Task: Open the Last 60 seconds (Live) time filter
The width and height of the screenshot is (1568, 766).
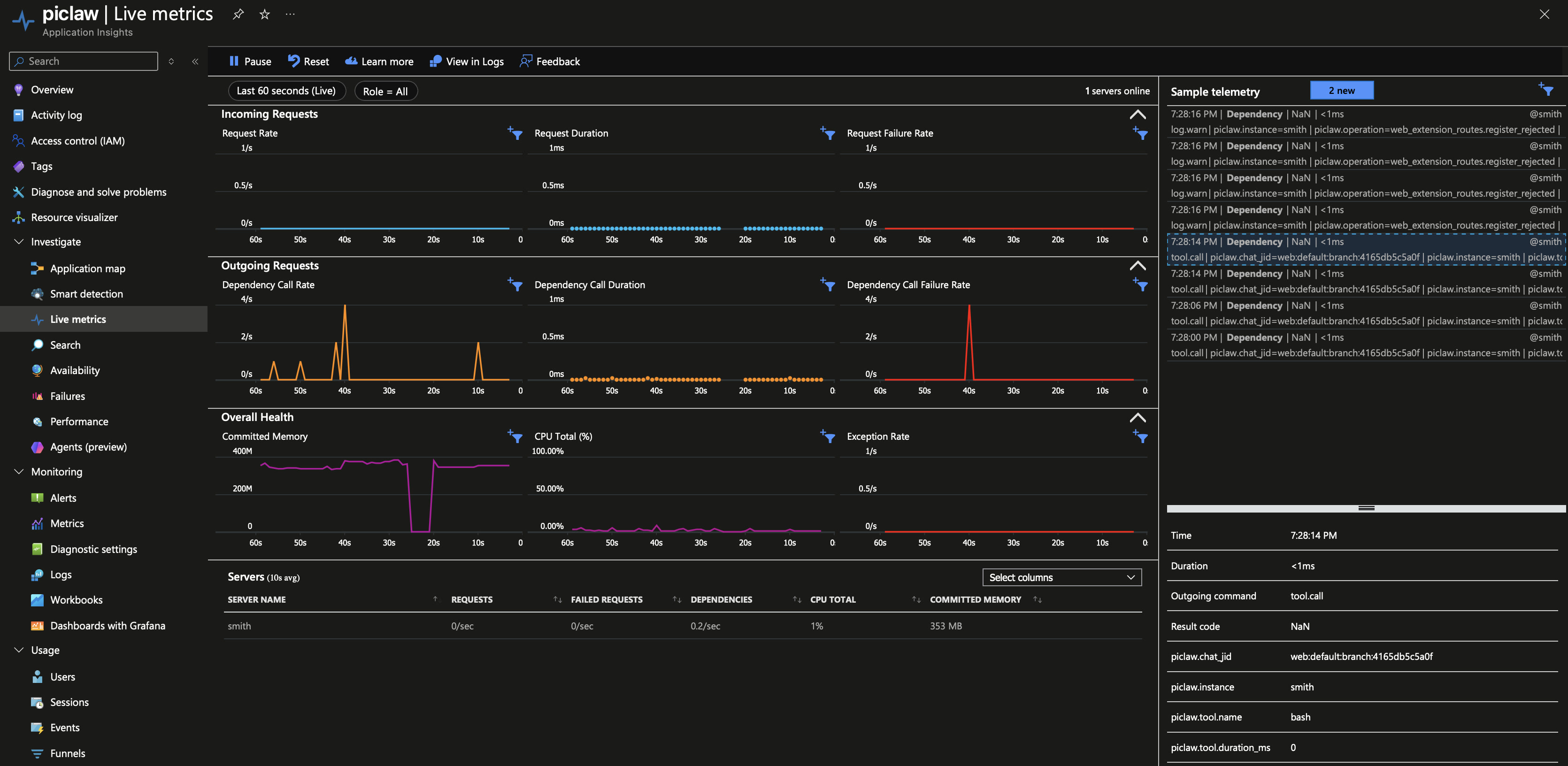Action: click(x=287, y=91)
